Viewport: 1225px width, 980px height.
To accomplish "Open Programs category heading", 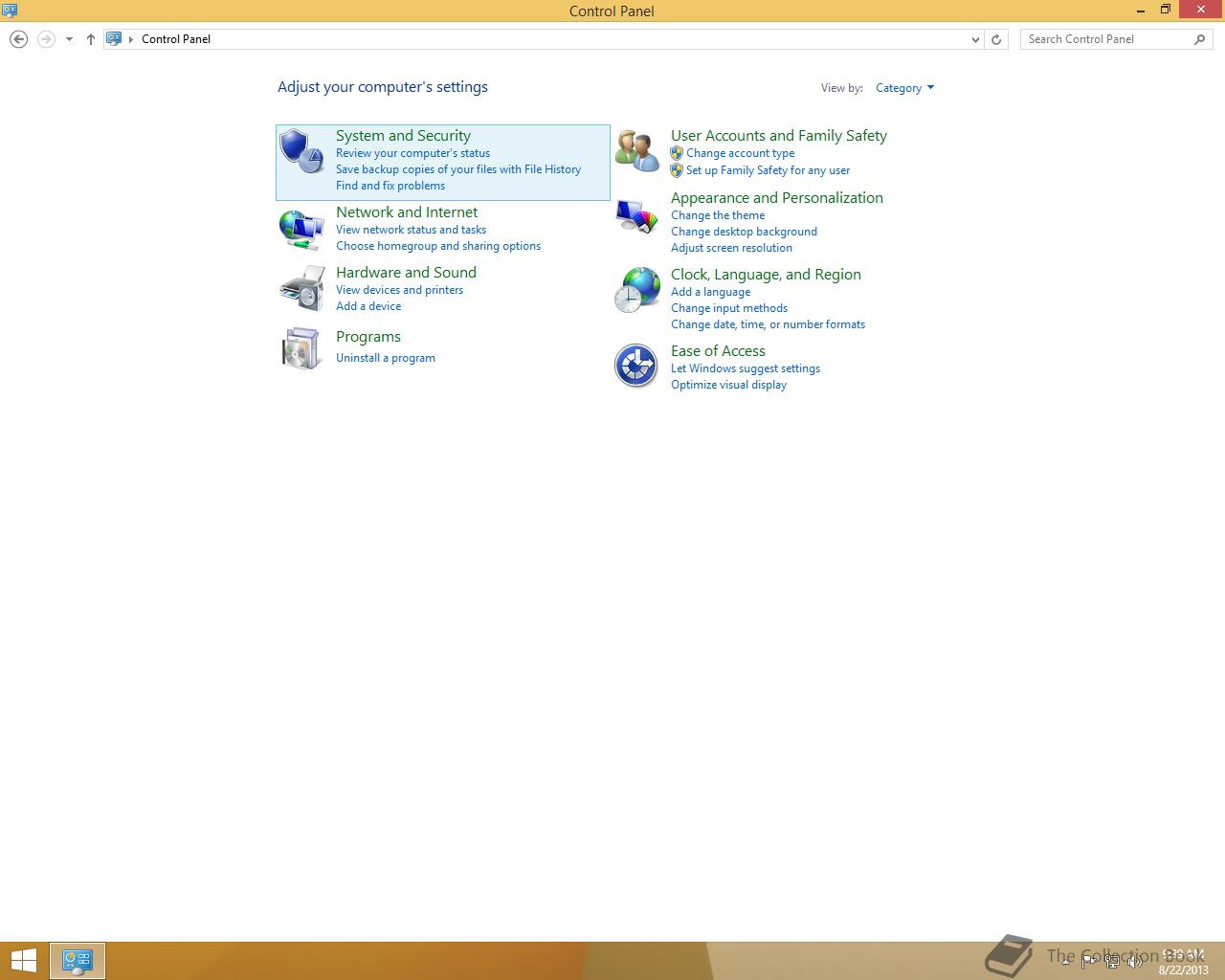I will click(368, 337).
